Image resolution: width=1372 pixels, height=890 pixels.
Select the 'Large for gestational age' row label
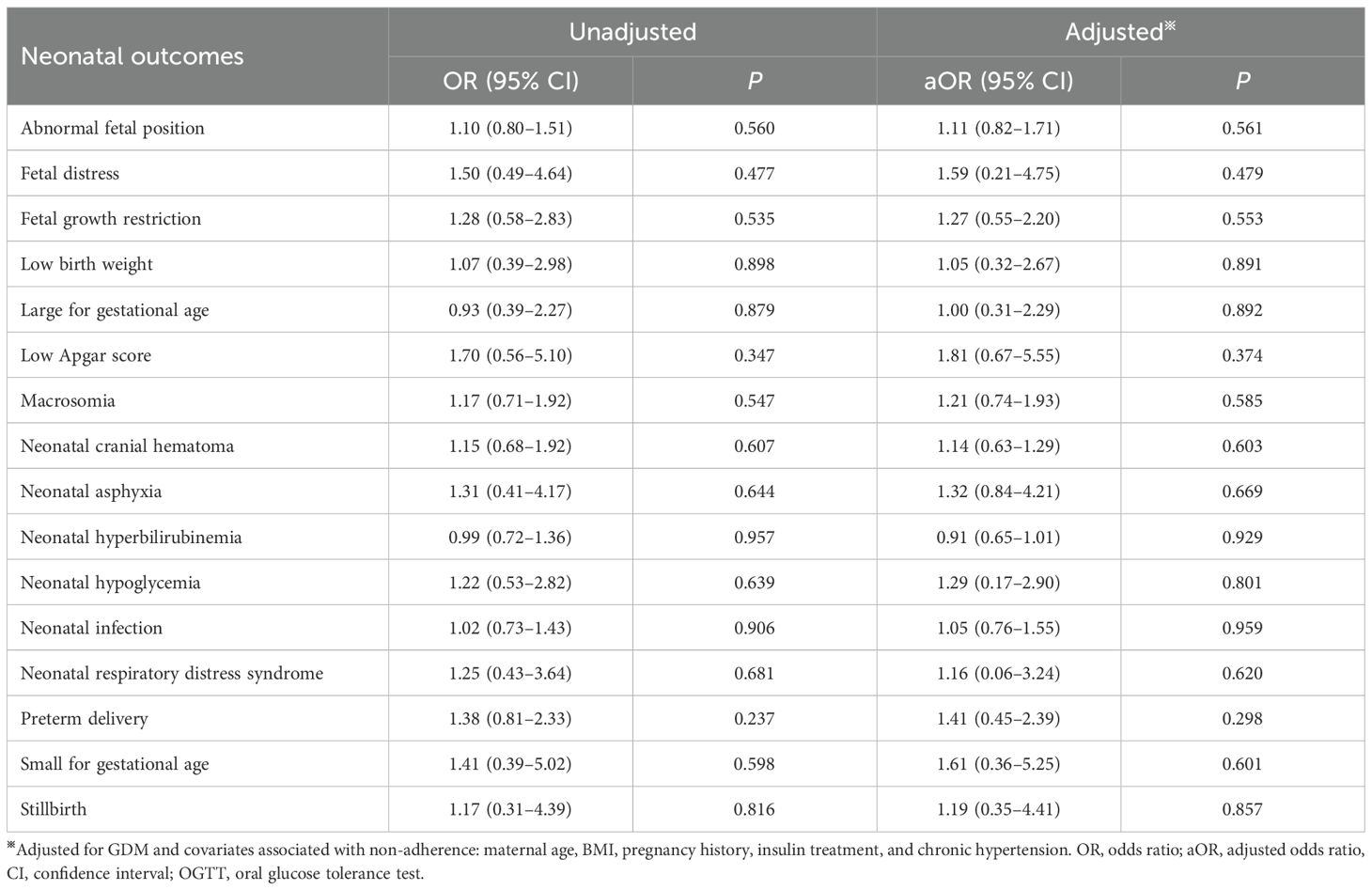115,310
